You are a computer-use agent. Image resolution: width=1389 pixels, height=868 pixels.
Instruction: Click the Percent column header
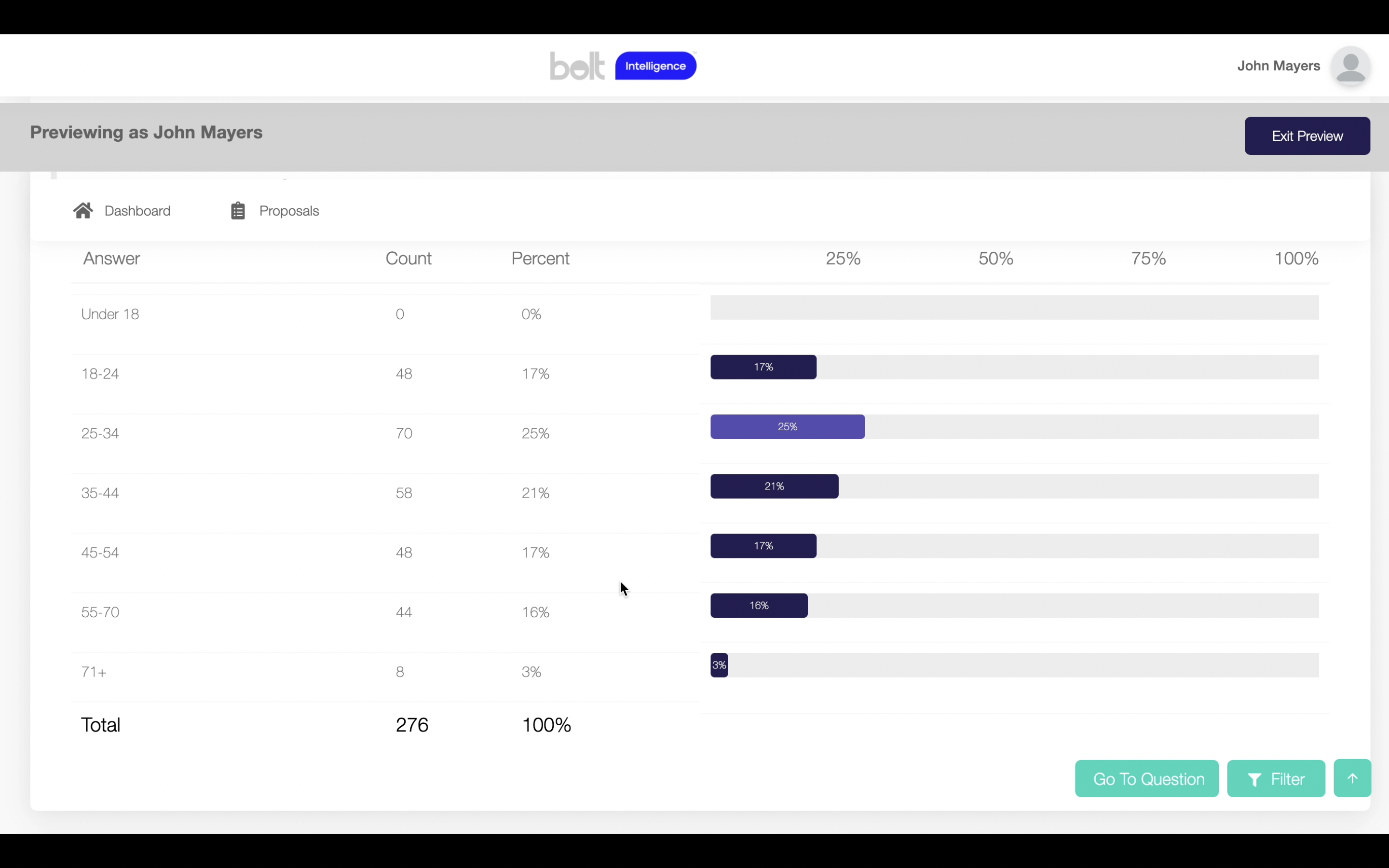point(540,258)
